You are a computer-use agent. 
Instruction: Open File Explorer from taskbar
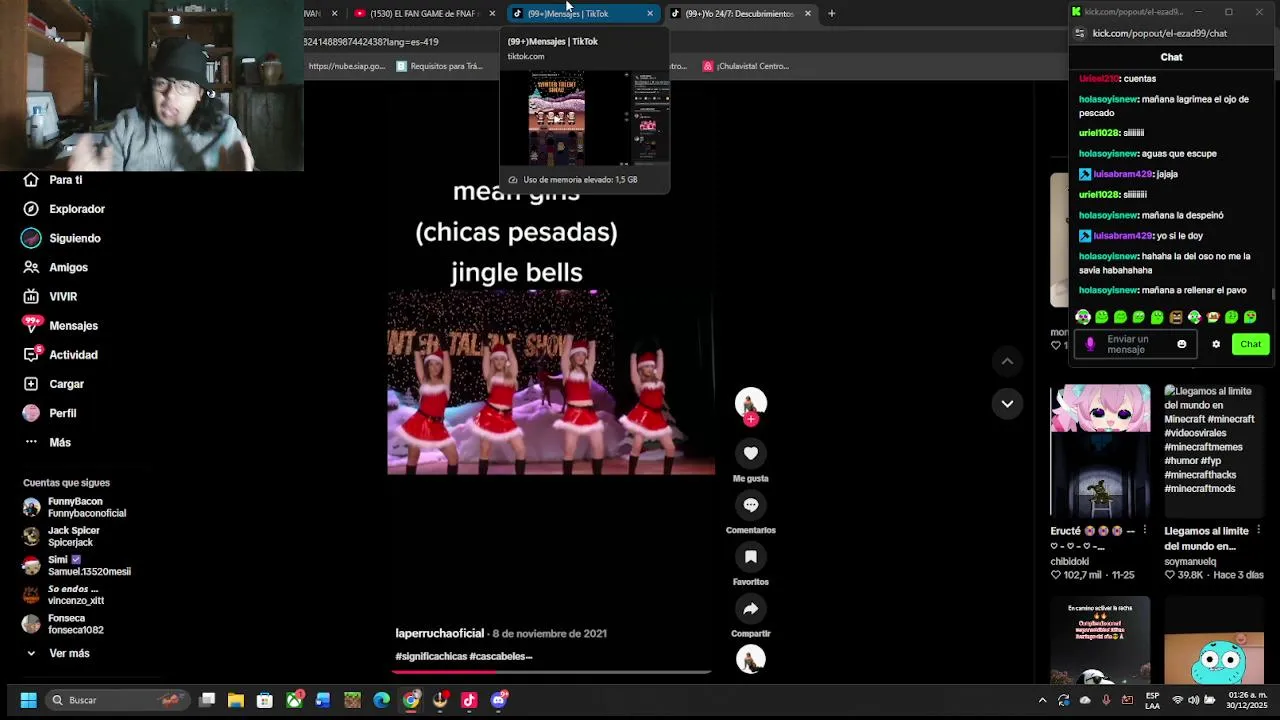click(x=236, y=700)
